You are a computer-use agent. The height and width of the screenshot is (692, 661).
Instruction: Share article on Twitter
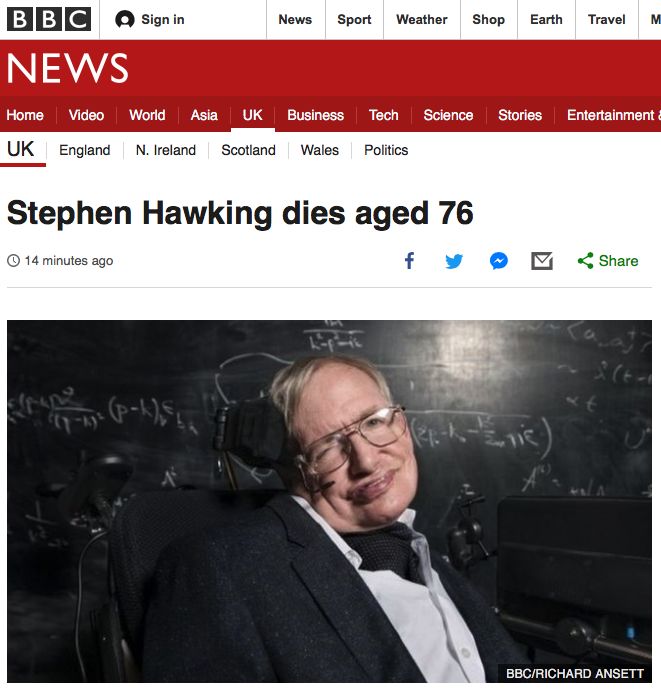click(454, 261)
